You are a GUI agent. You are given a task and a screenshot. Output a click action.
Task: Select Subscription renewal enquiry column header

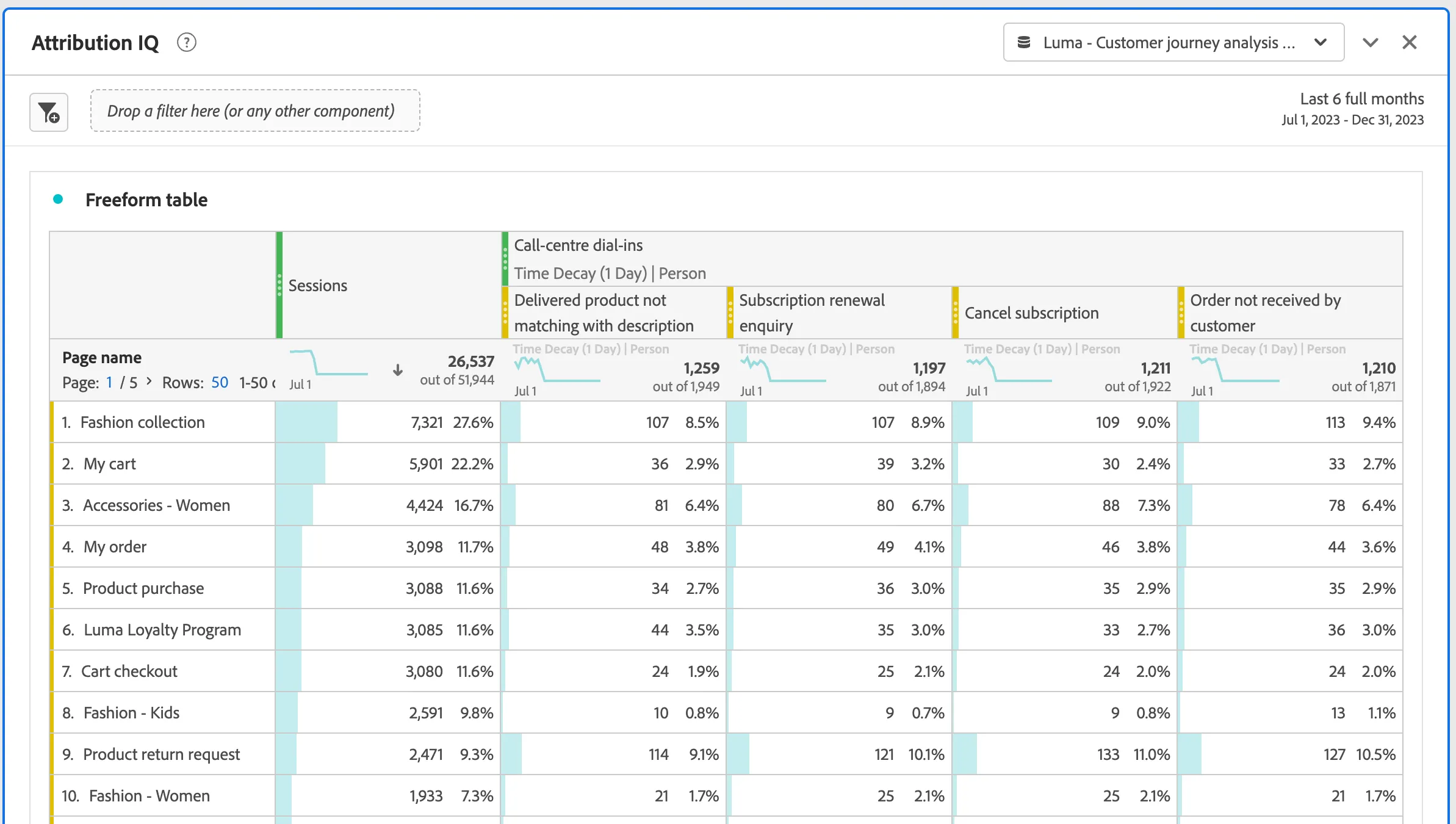coord(839,313)
